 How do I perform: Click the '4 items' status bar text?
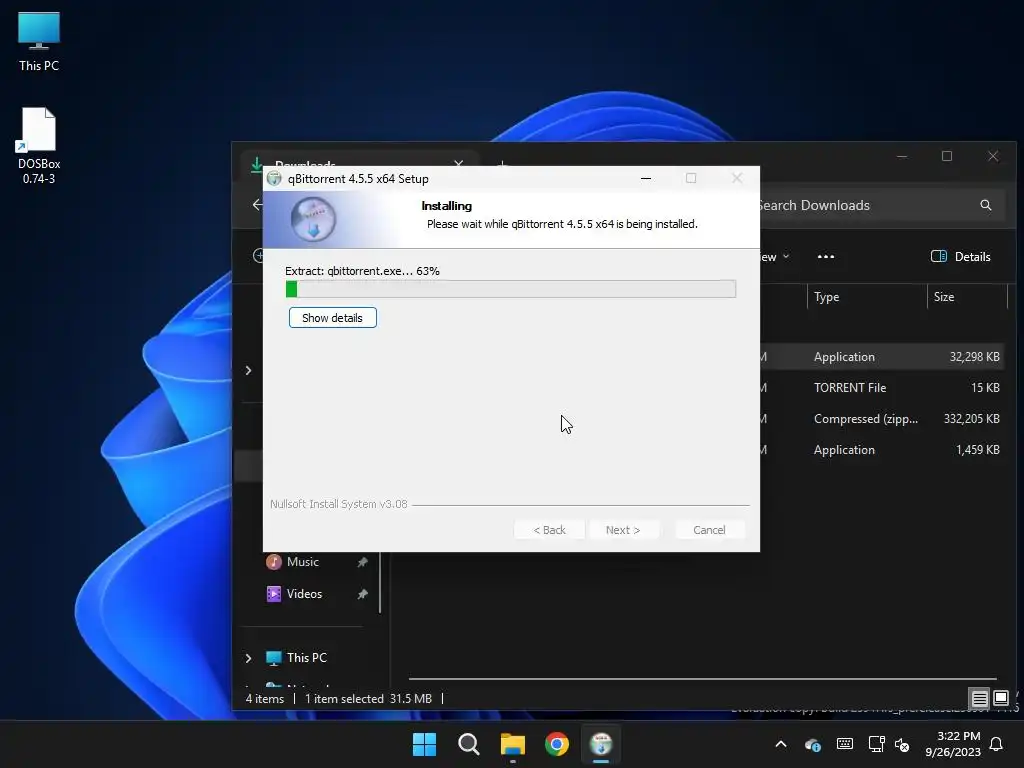click(x=264, y=699)
